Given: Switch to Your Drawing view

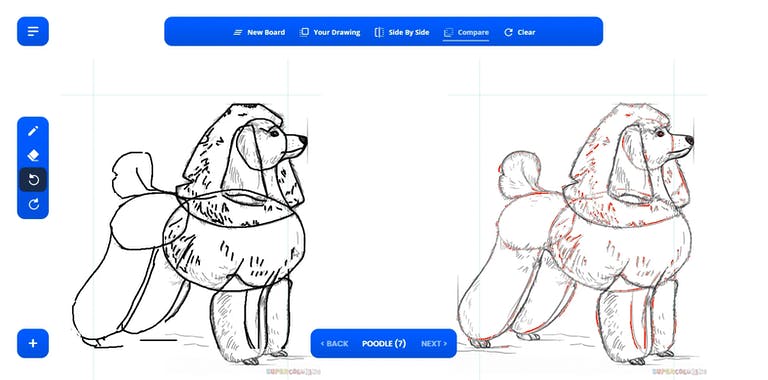Looking at the screenshot, I should click(330, 32).
